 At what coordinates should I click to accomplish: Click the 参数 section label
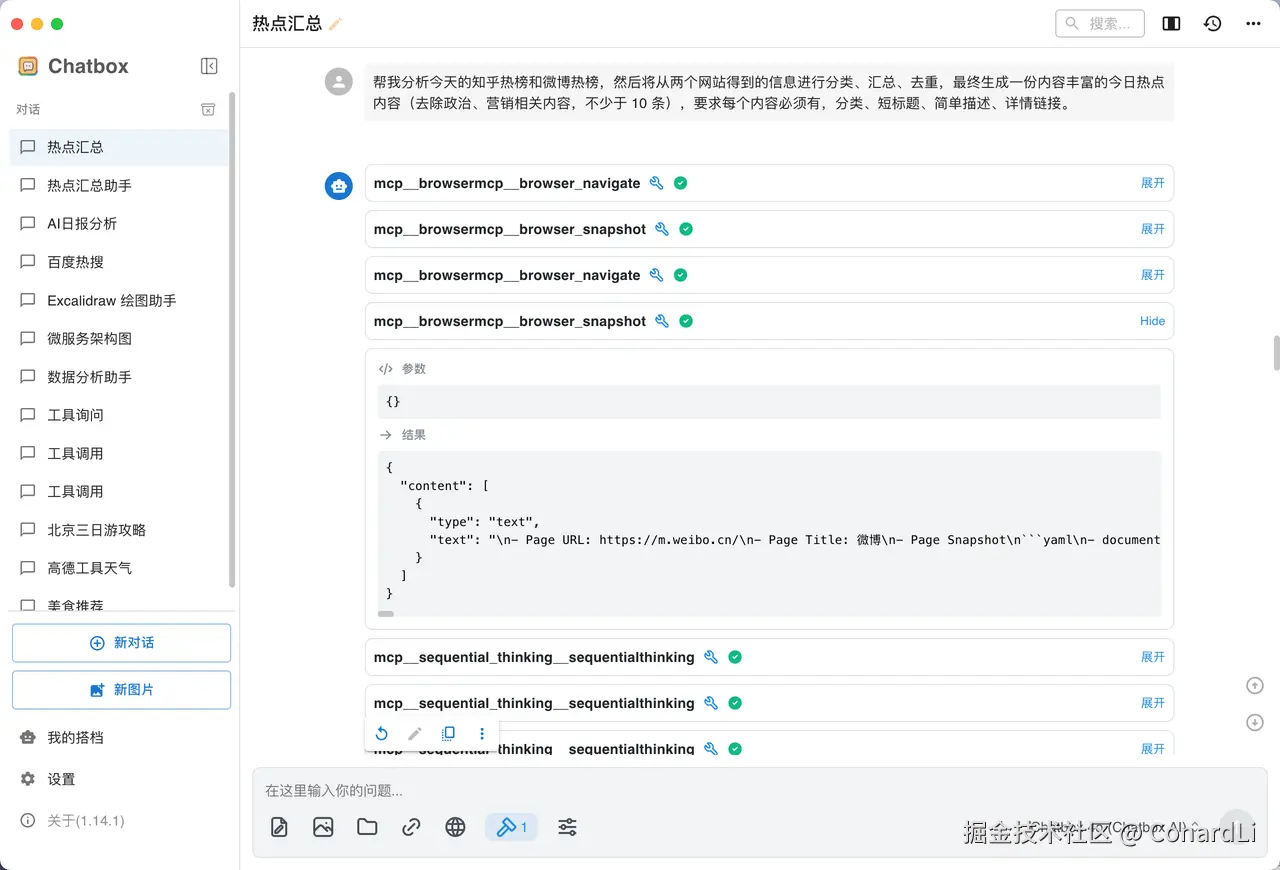(x=414, y=369)
